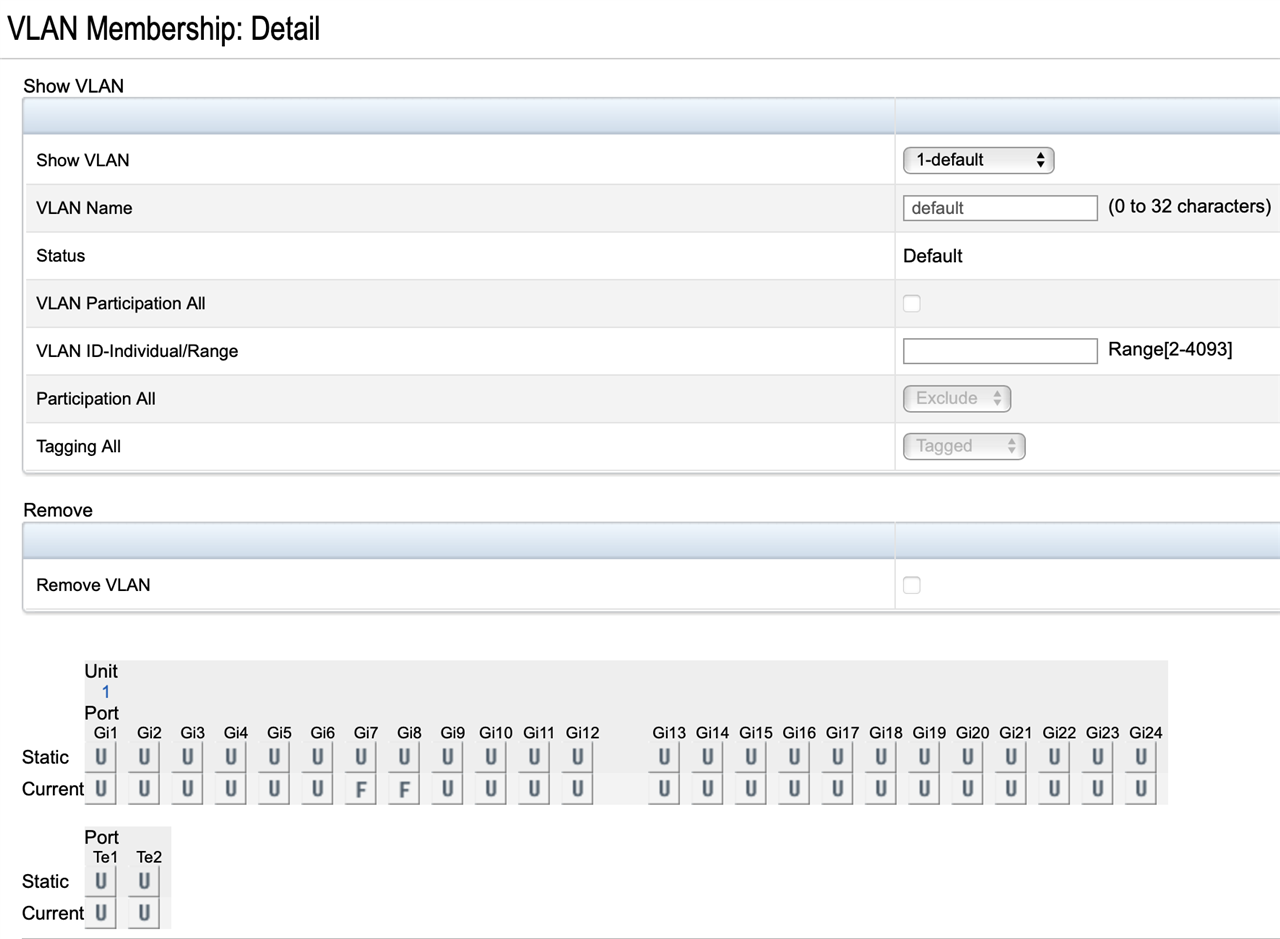Click the Current U status for port Te1
Image resolution: width=1280 pixels, height=939 pixels.
click(x=100, y=913)
